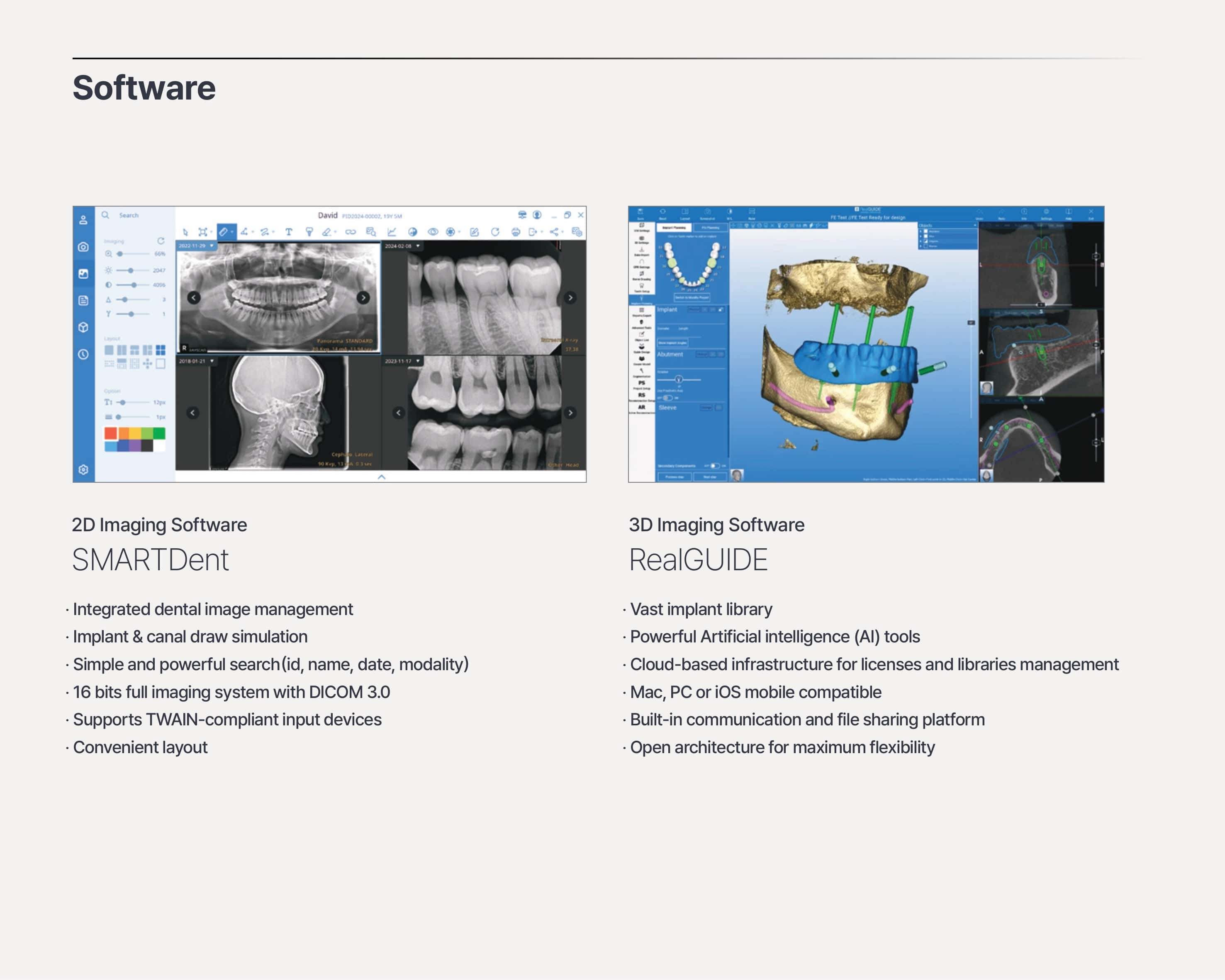Open the ruler tool dropdown arrow in SMARTDent
Image resolution: width=1225 pixels, height=980 pixels.
click(232, 232)
